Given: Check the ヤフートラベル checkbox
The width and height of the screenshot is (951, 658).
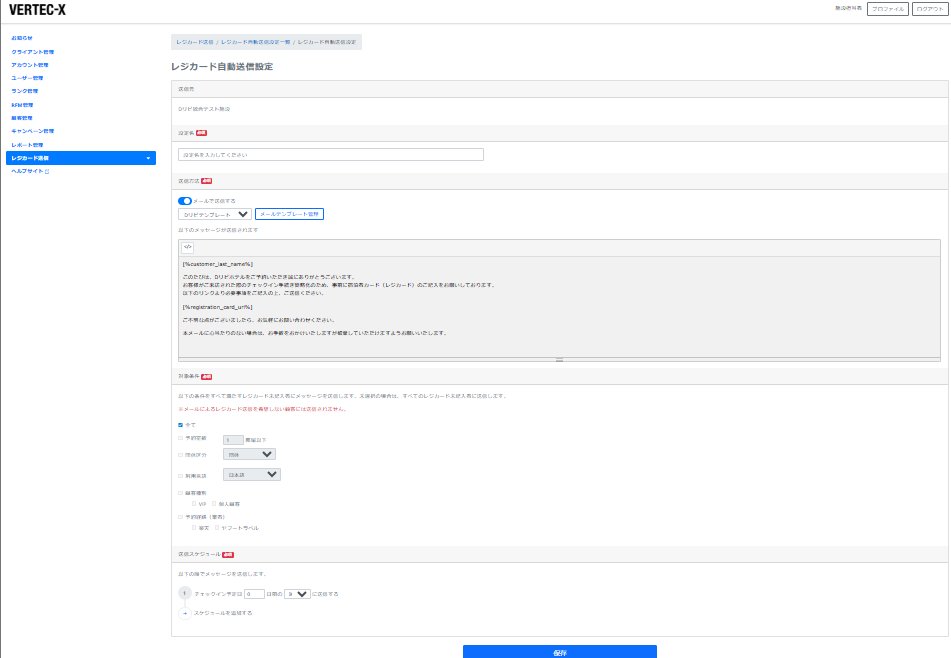Looking at the screenshot, I should pos(217,528).
